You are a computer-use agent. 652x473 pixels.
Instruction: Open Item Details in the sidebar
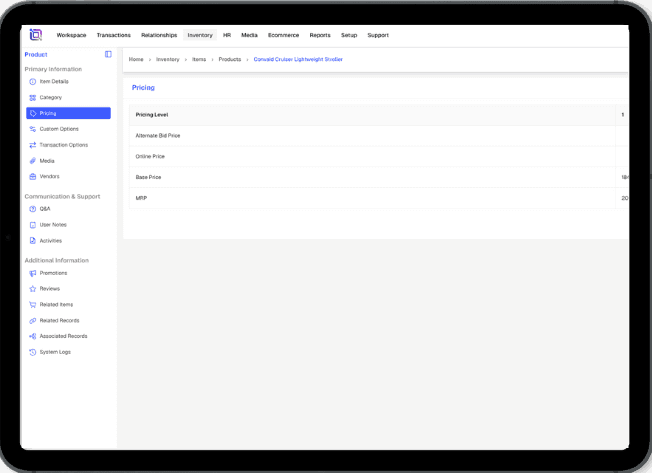tap(54, 81)
